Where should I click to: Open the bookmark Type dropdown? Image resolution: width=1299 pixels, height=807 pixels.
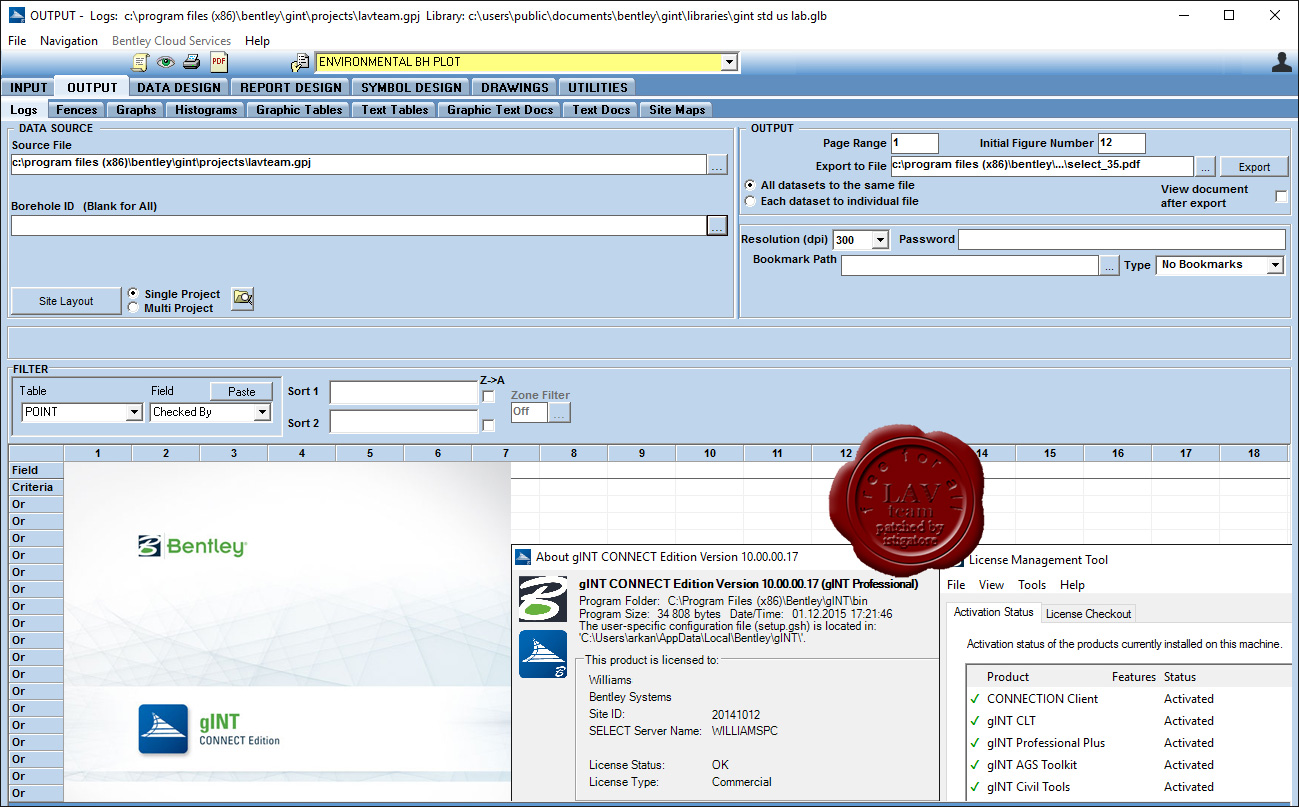click(1275, 265)
